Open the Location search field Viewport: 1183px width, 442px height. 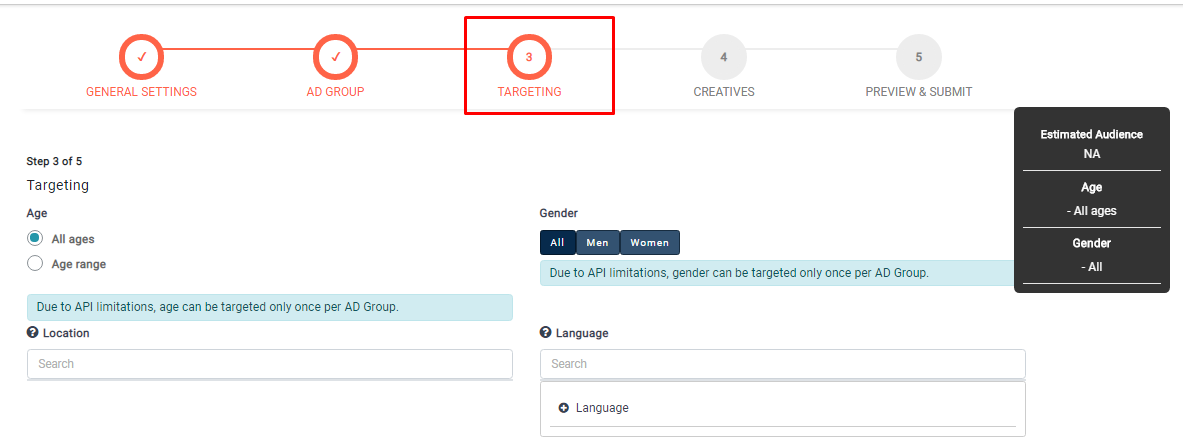[269, 364]
